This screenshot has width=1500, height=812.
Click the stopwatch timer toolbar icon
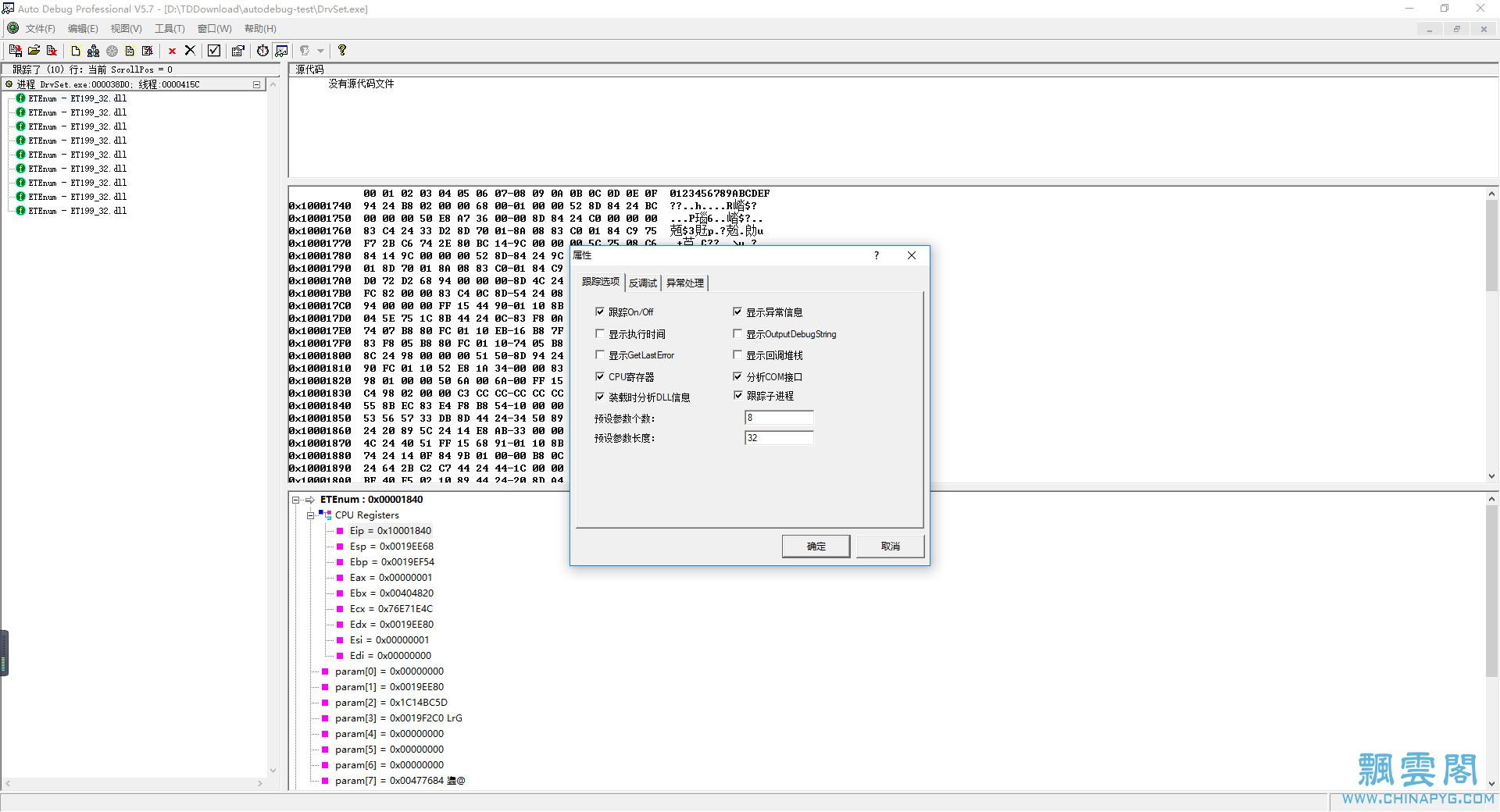(263, 51)
